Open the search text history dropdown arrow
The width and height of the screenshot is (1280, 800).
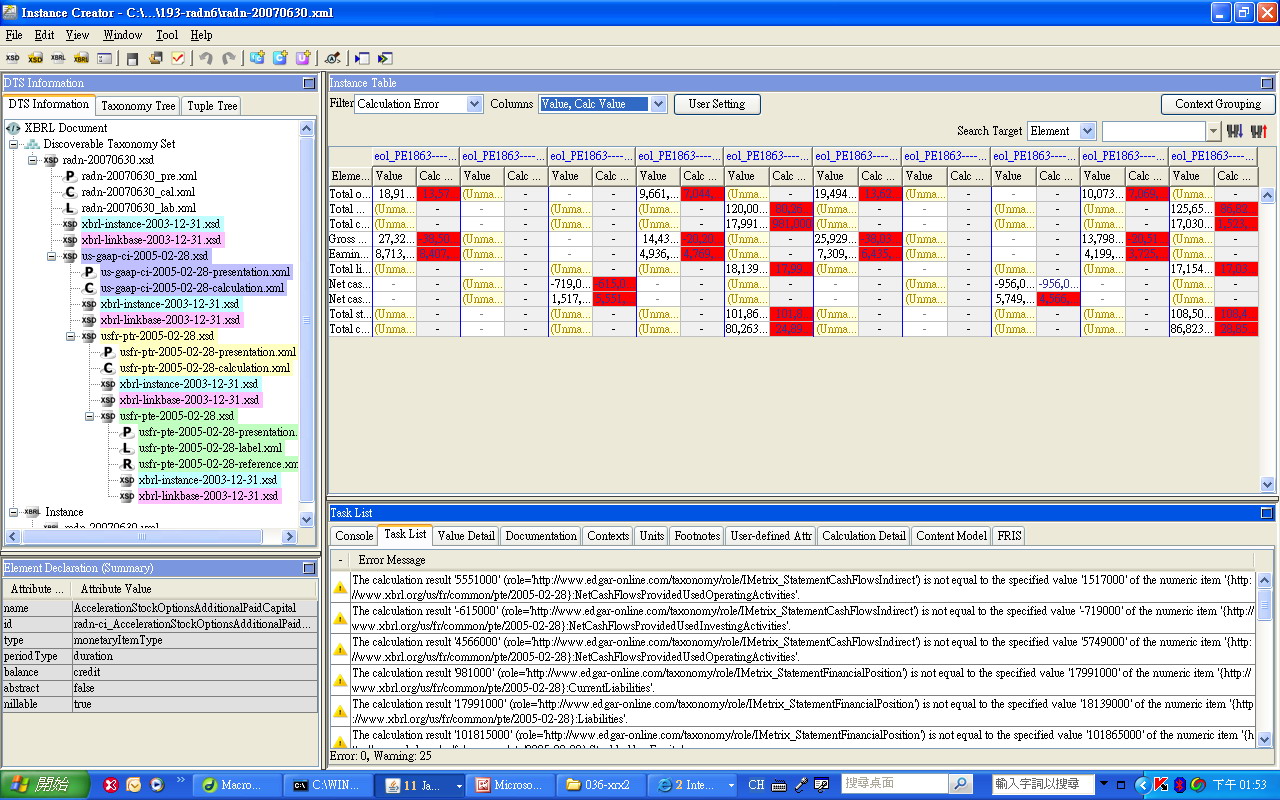point(1214,131)
